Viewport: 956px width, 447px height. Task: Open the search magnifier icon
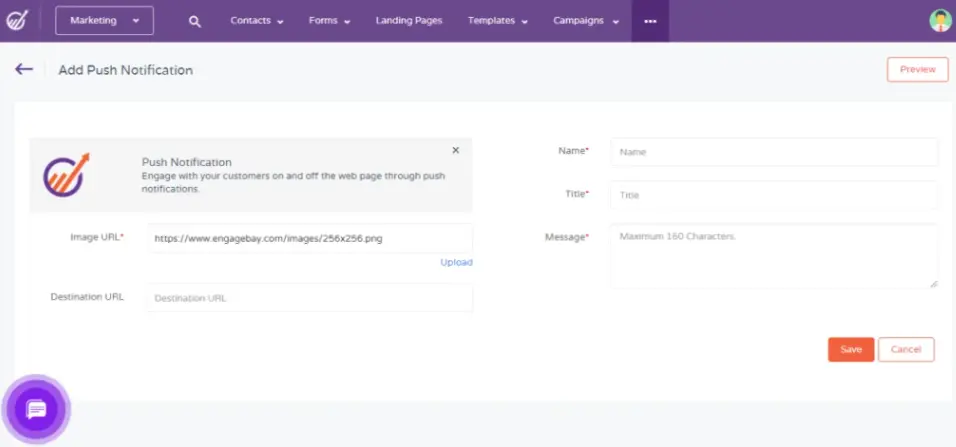pos(195,21)
